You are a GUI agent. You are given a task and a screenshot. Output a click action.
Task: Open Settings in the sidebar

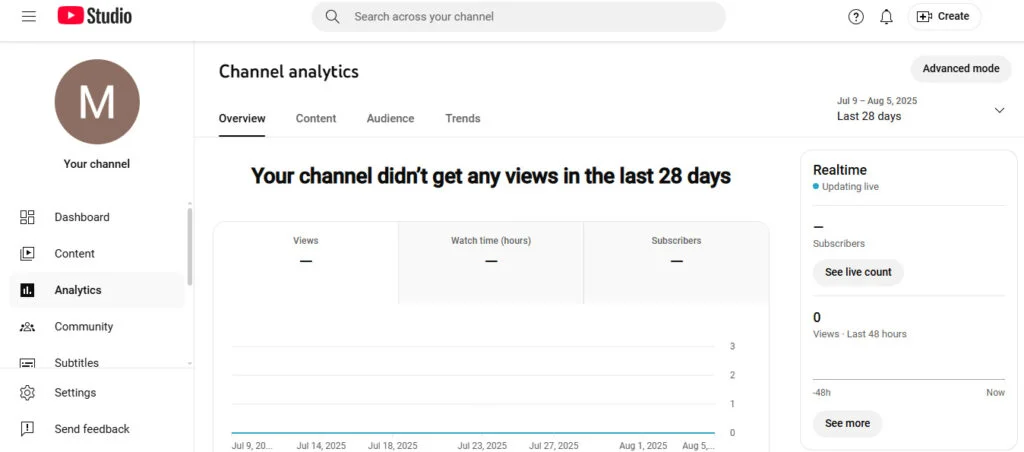coord(97,393)
